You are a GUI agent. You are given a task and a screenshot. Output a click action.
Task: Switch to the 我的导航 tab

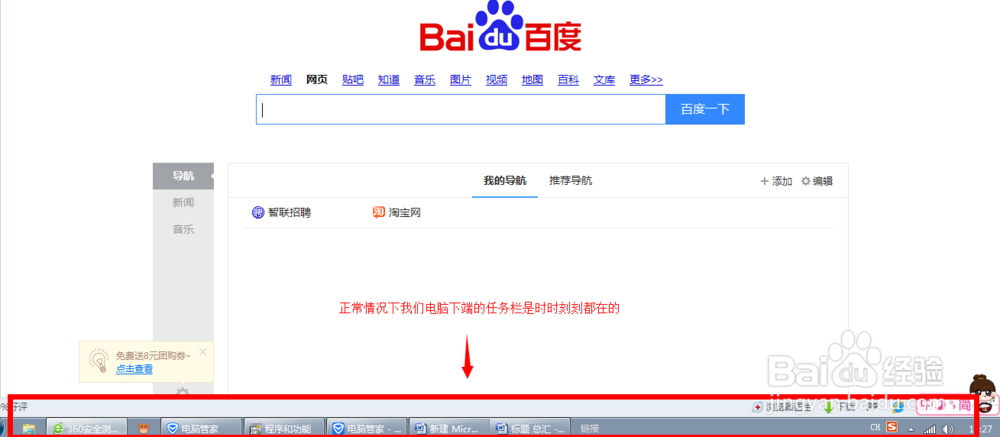(x=504, y=181)
